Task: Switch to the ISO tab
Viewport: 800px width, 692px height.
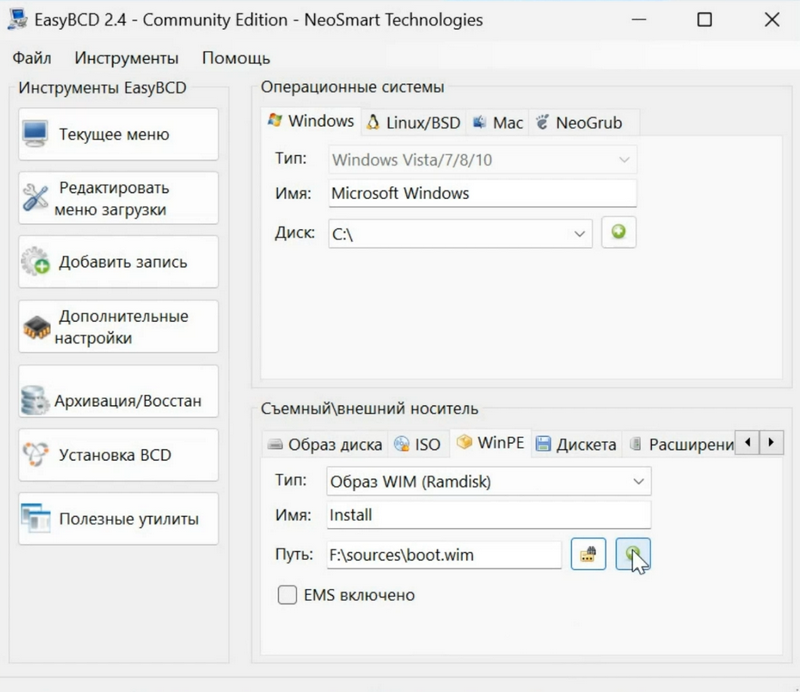Action: click(x=417, y=444)
